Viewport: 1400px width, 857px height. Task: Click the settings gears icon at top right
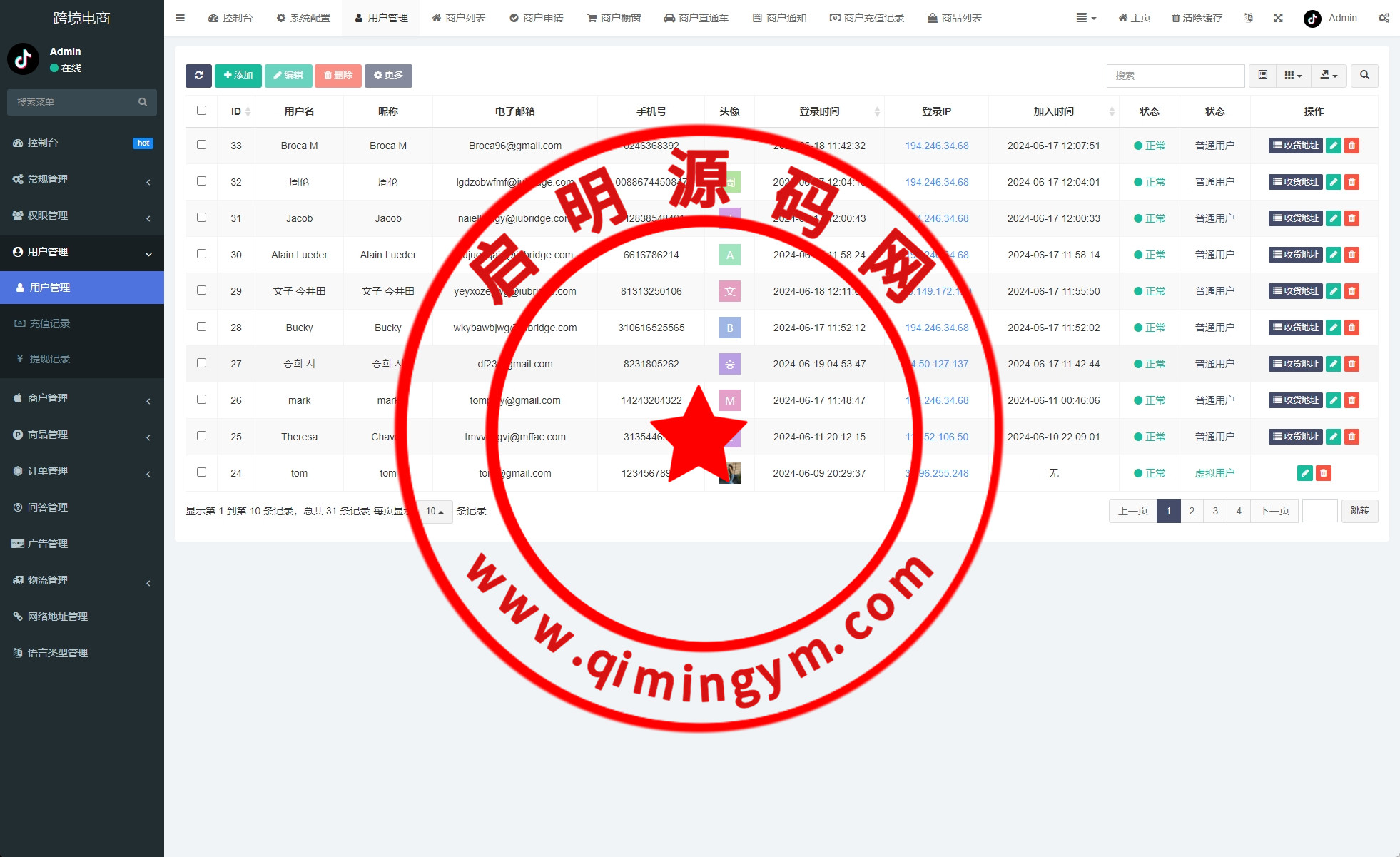(x=1384, y=18)
